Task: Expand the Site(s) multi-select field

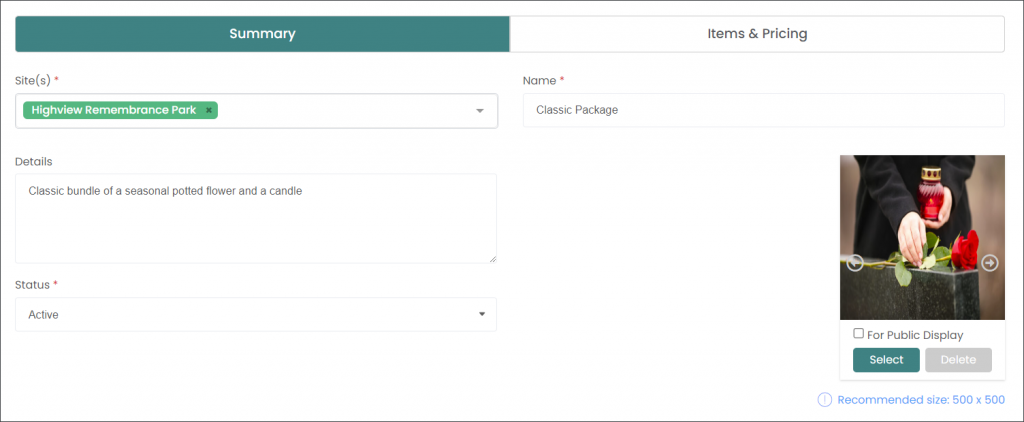Action: click(x=257, y=111)
